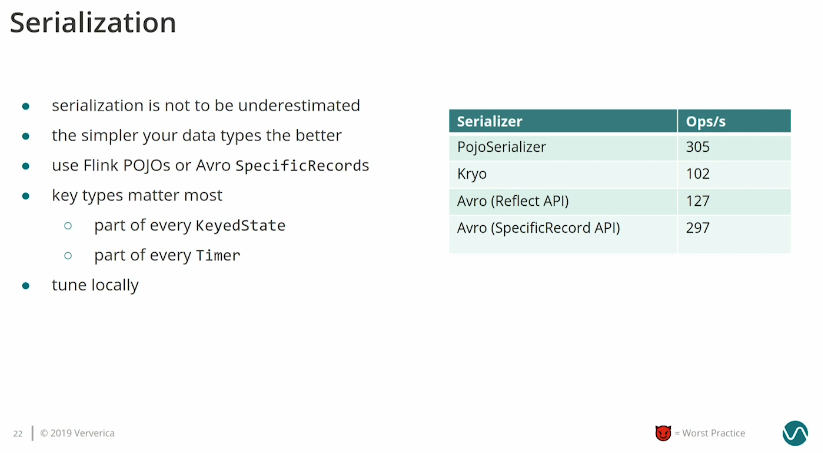Click the bullet before key types matter
823x453 pixels.
click(26, 196)
